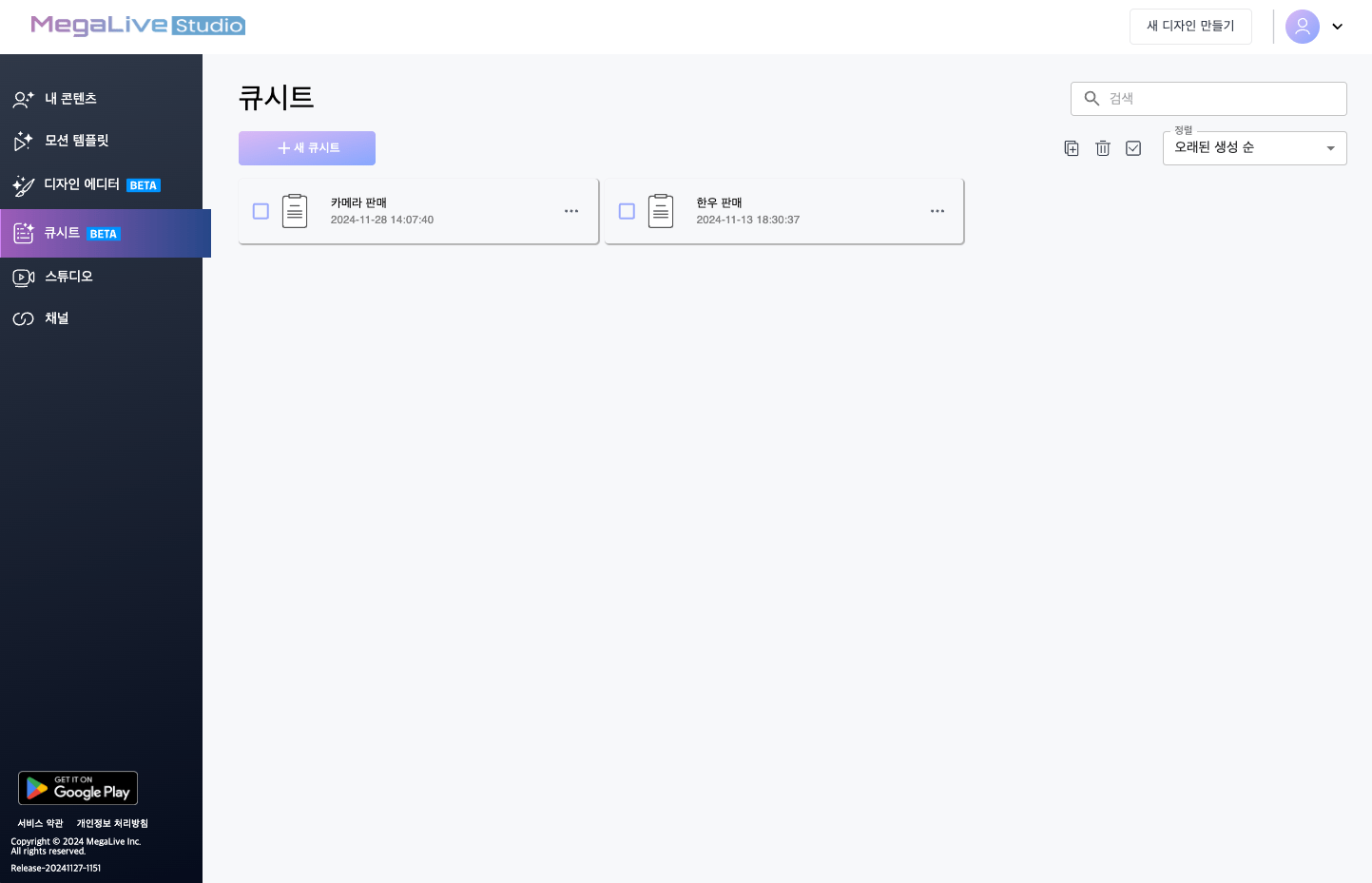The width and height of the screenshot is (1372, 883).
Task: Click the search magnifier icon
Action: coord(1092,99)
